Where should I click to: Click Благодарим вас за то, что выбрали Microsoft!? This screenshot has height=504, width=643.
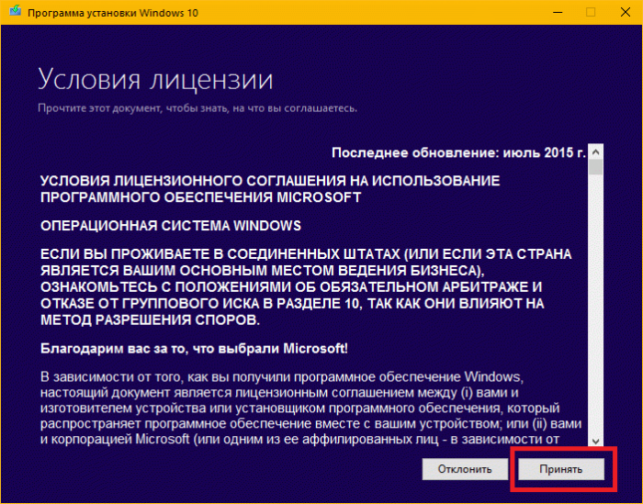[x=194, y=349]
